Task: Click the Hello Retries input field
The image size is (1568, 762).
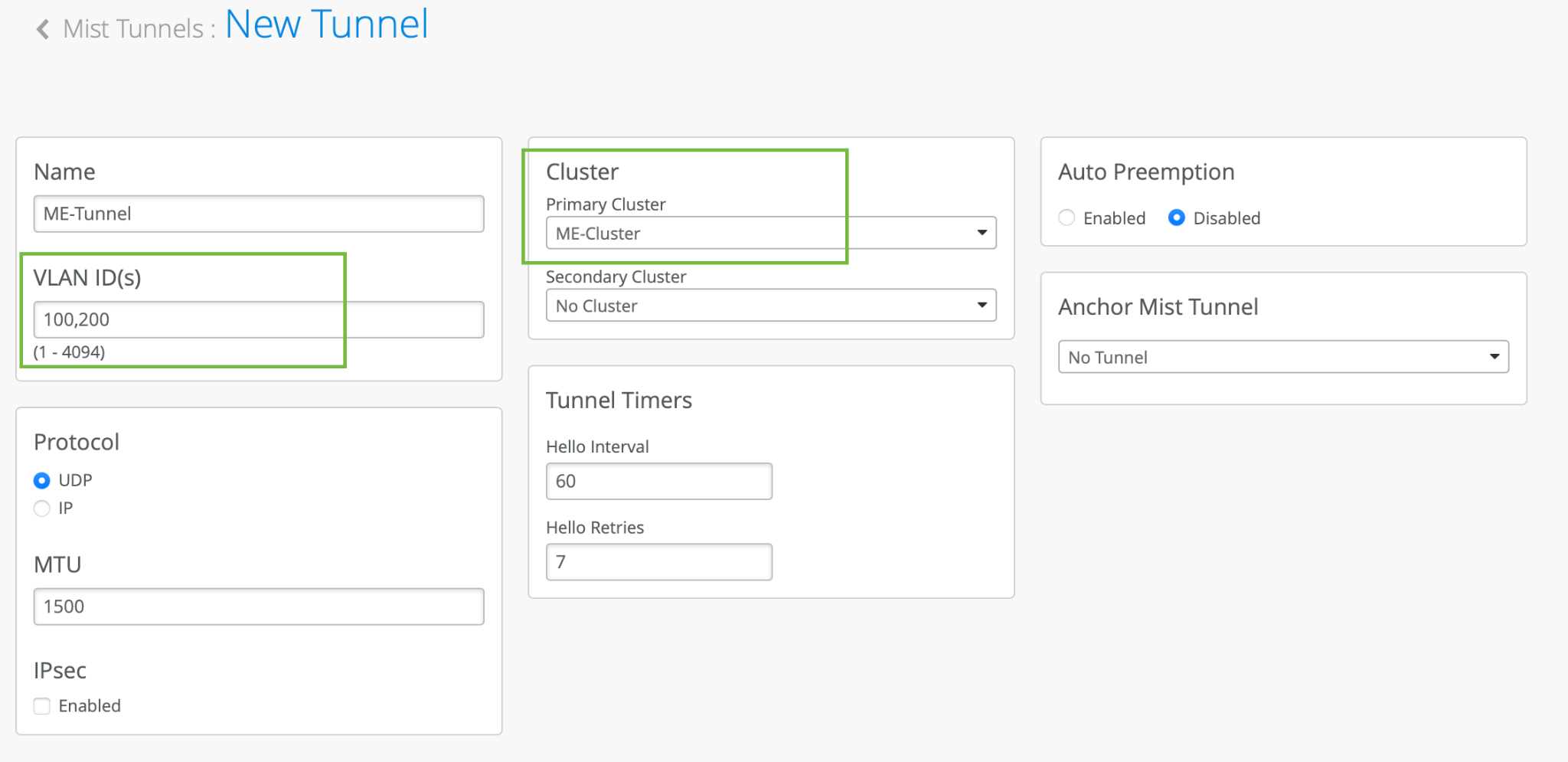Action: [x=658, y=562]
